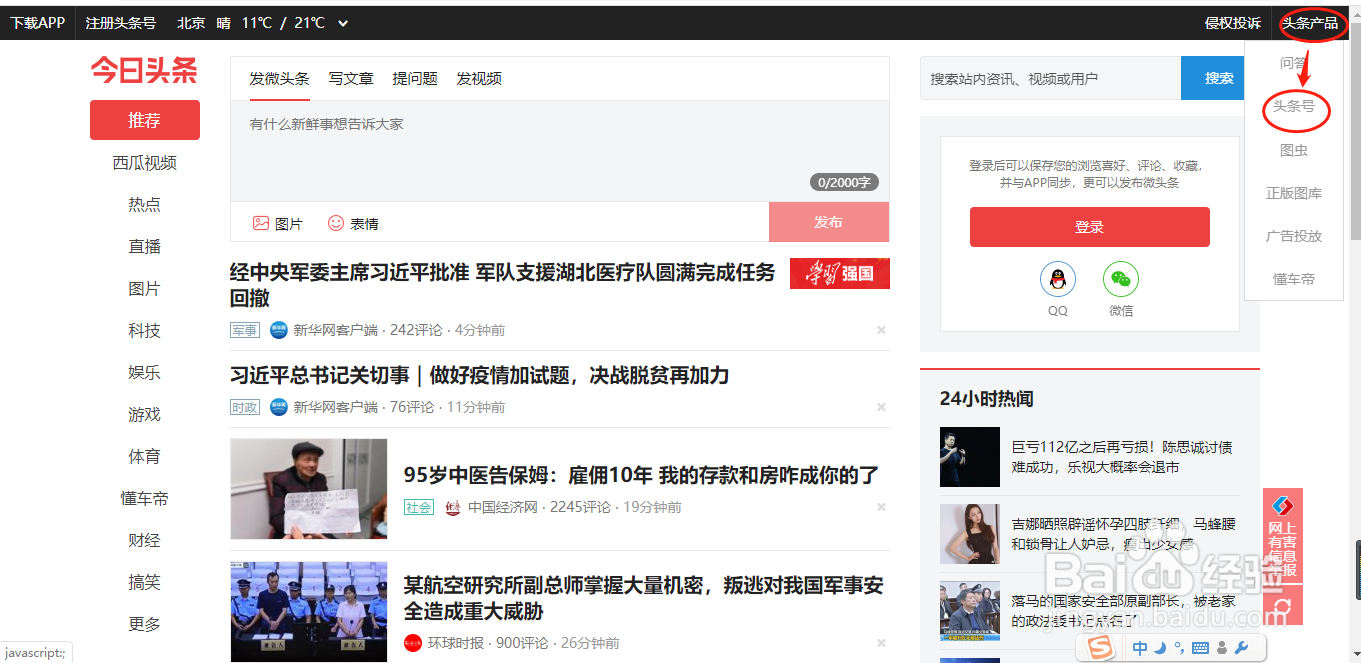This screenshot has width=1361, height=663.
Task: Click 新华网客户端 avatar on the 76评论 article
Action: pyautogui.click(x=278, y=407)
